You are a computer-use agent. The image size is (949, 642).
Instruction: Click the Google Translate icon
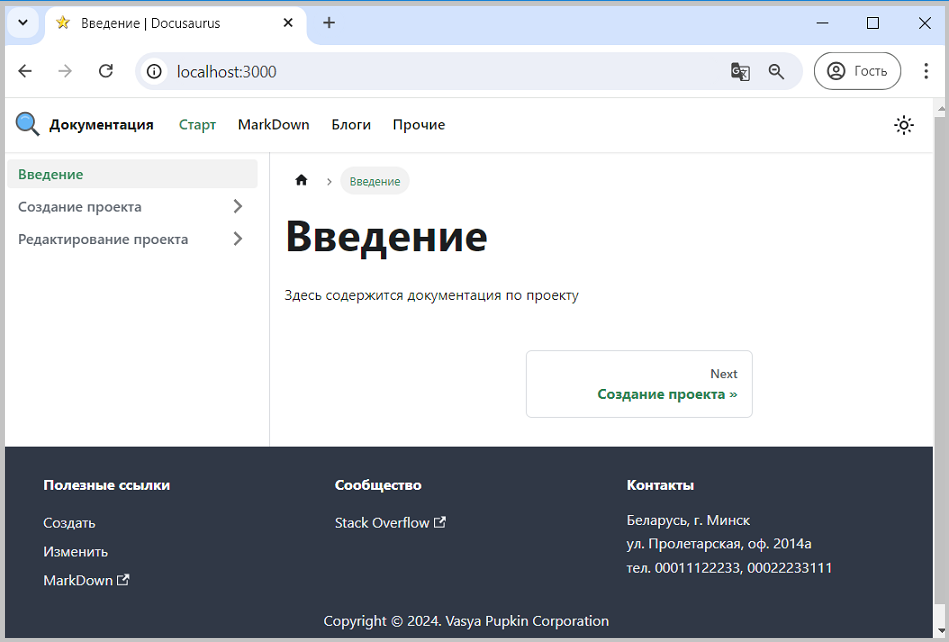click(x=740, y=71)
